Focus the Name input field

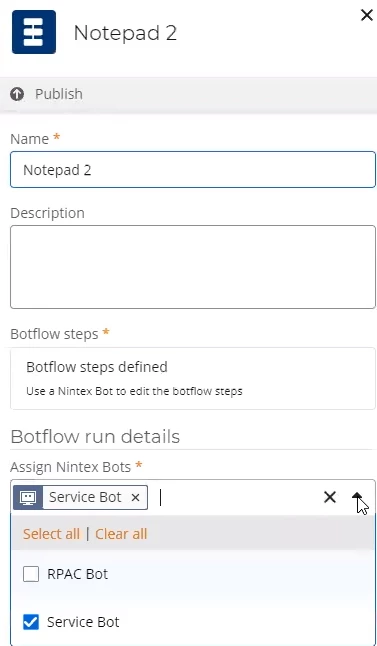193,170
